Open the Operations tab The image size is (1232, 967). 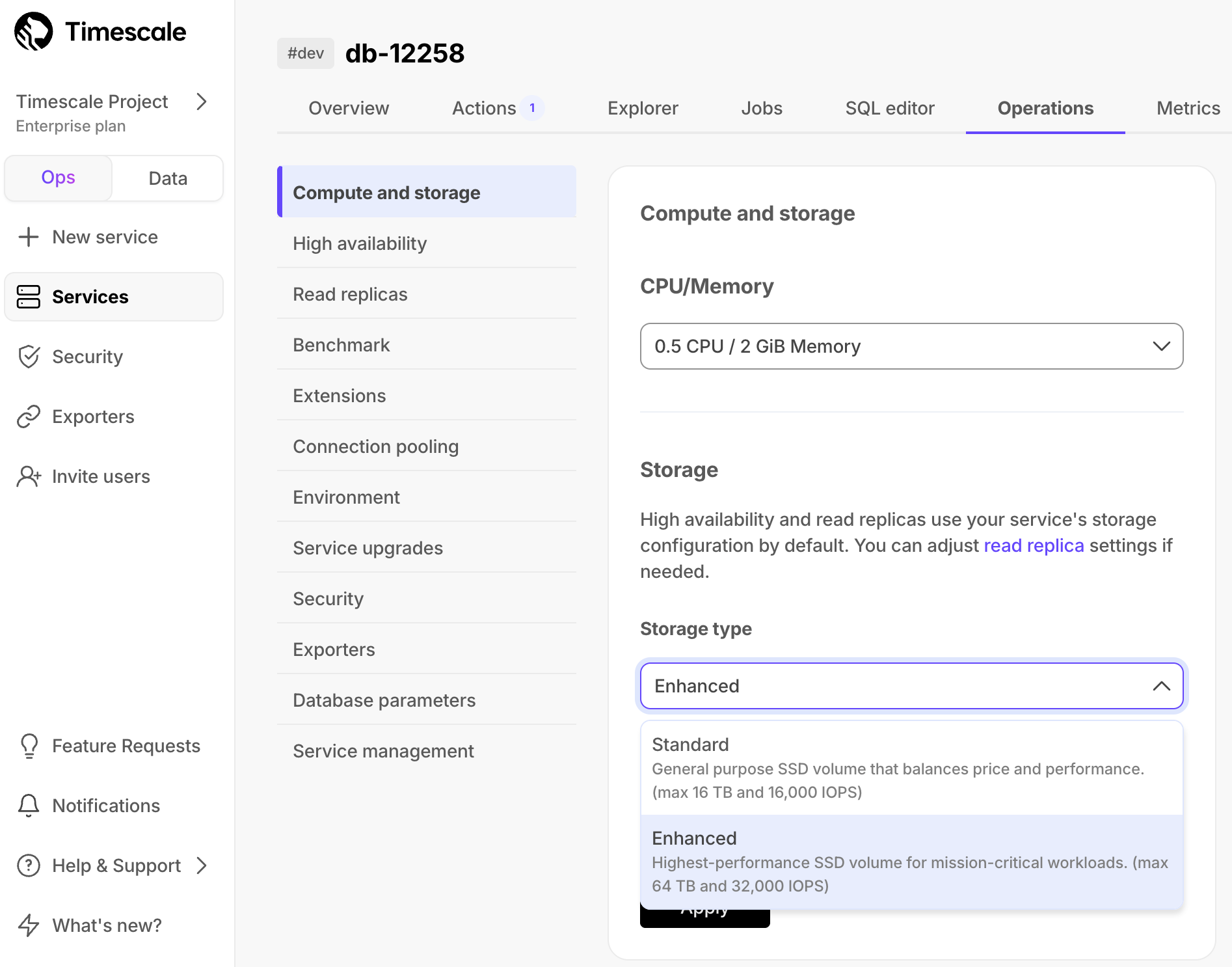pyautogui.click(x=1045, y=108)
